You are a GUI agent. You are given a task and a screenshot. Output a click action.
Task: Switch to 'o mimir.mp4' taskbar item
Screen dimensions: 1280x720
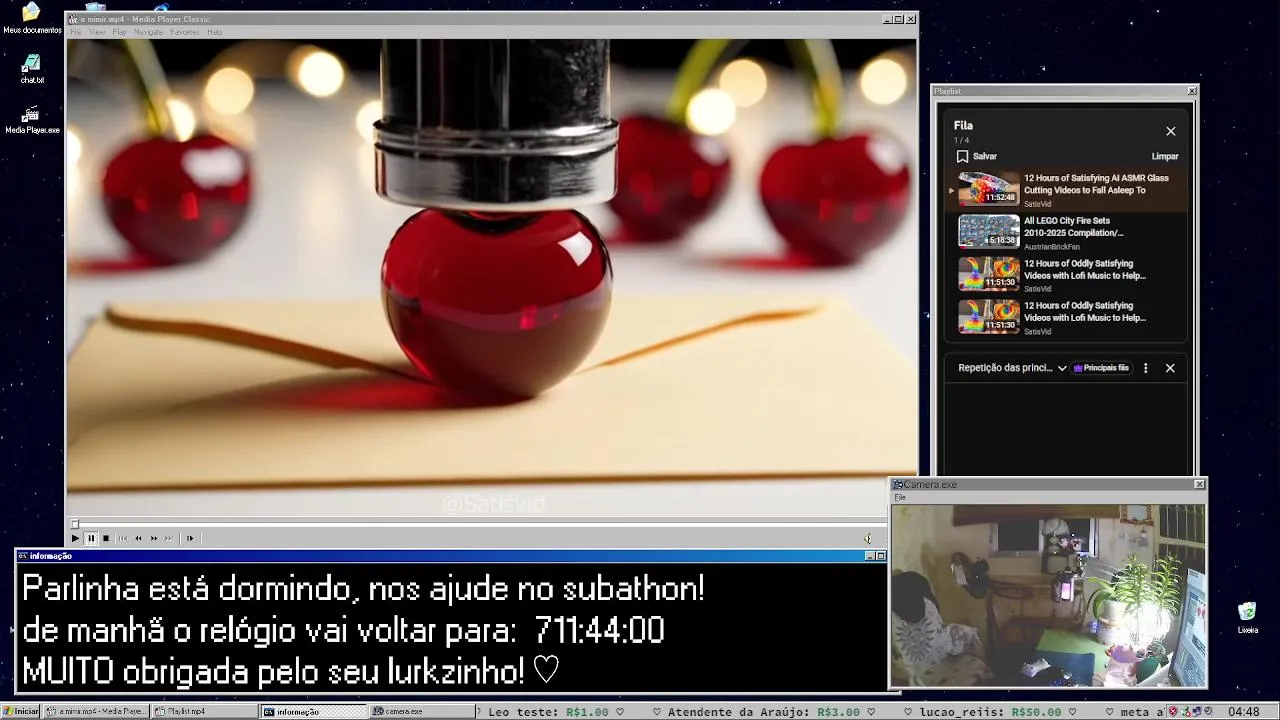97,711
